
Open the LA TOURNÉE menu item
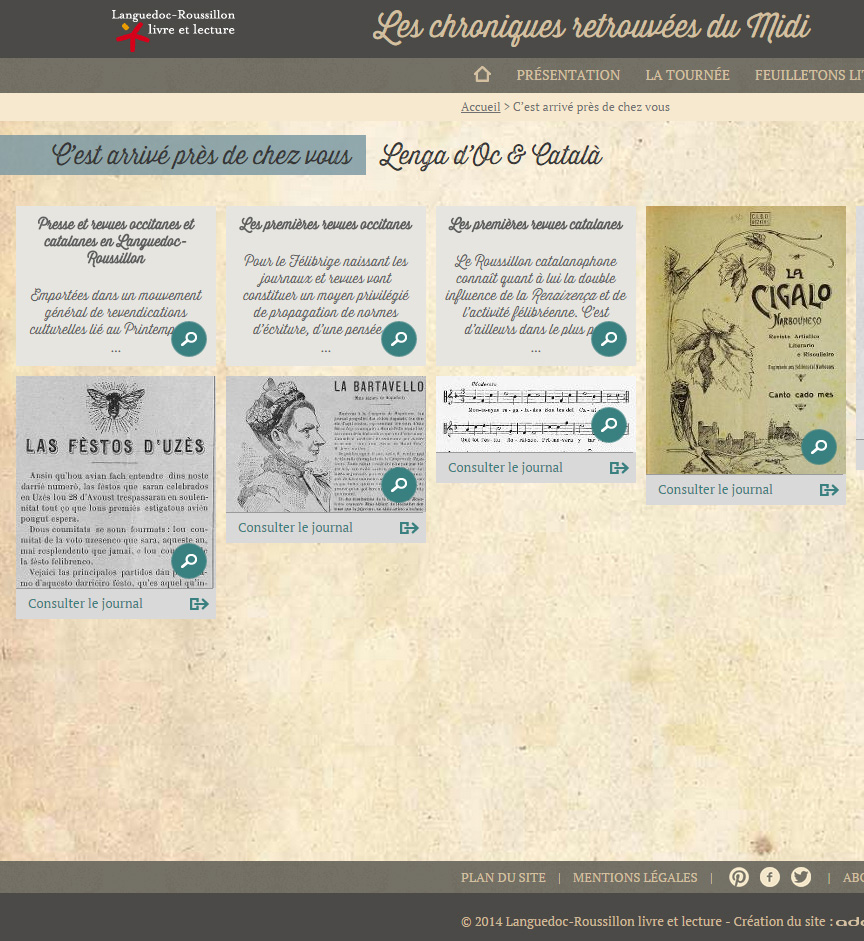pyautogui.click(x=688, y=75)
